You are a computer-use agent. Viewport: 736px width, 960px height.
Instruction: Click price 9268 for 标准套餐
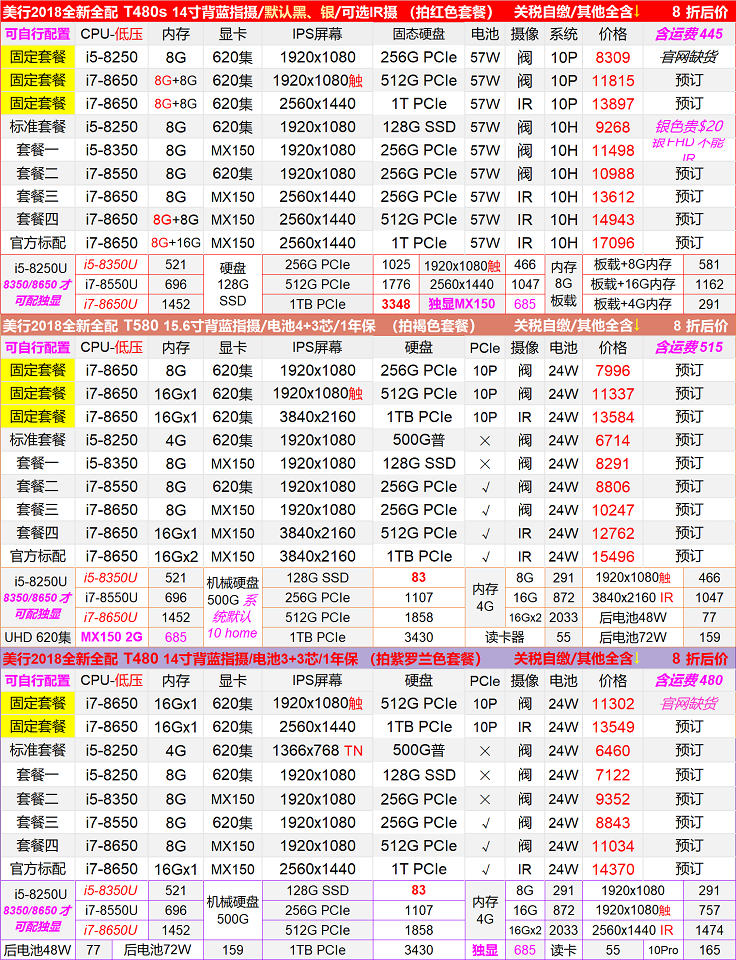point(612,127)
